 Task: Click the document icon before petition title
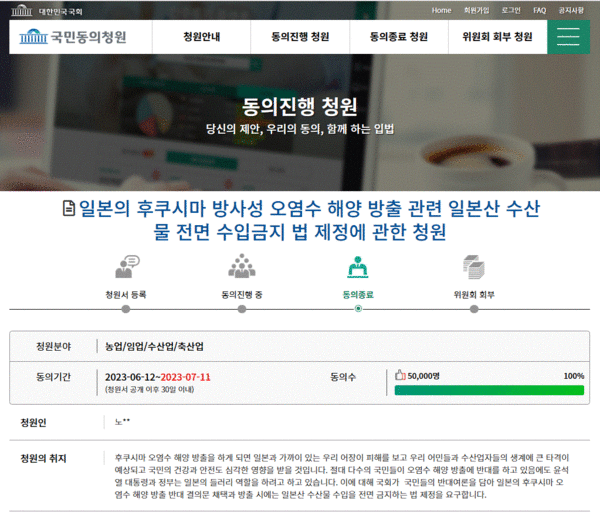[x=68, y=208]
